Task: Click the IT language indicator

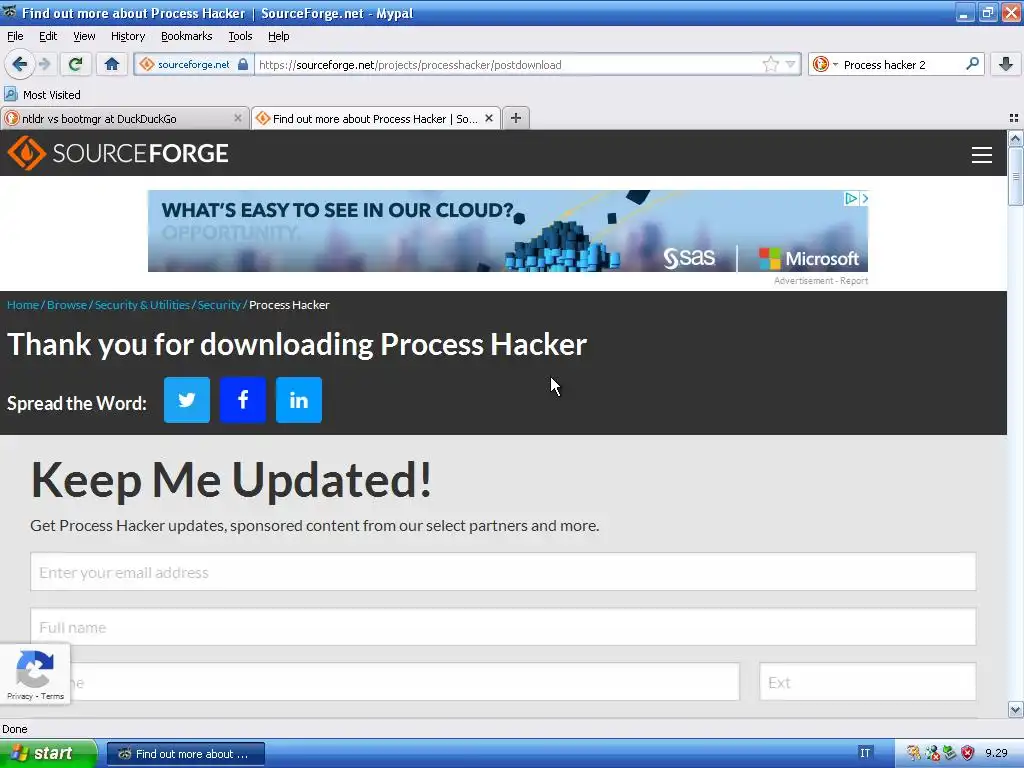Action: (x=865, y=753)
